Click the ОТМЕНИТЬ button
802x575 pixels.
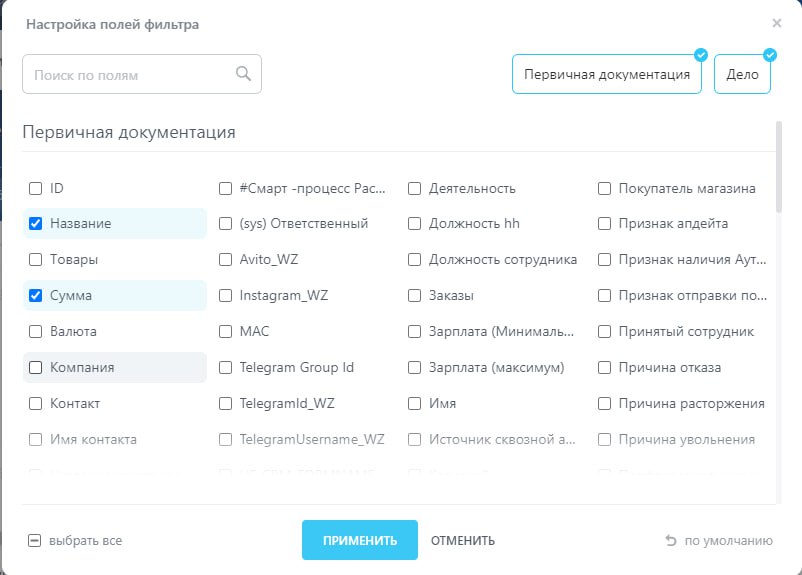click(462, 541)
